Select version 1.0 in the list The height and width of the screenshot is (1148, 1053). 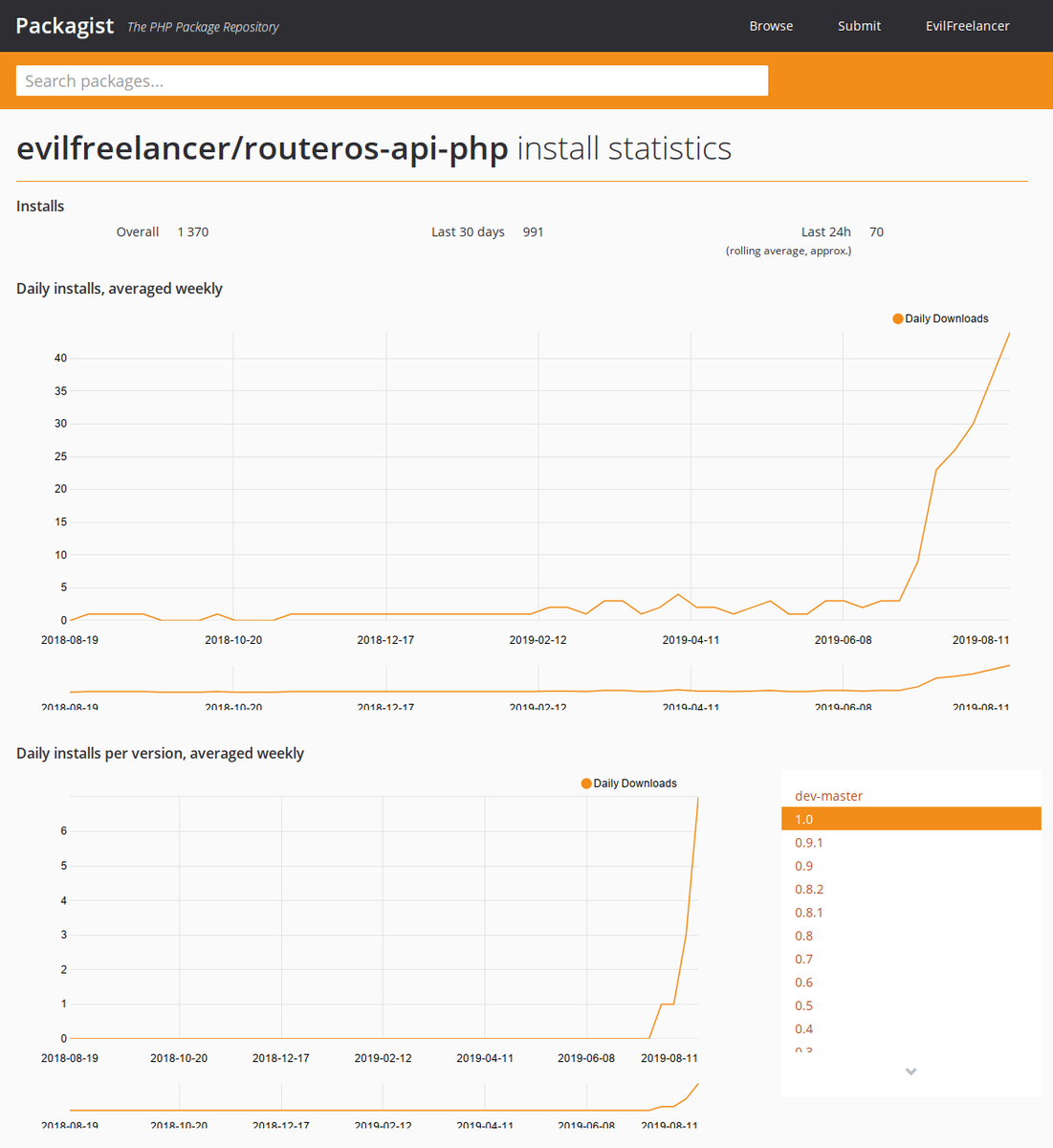coord(910,819)
